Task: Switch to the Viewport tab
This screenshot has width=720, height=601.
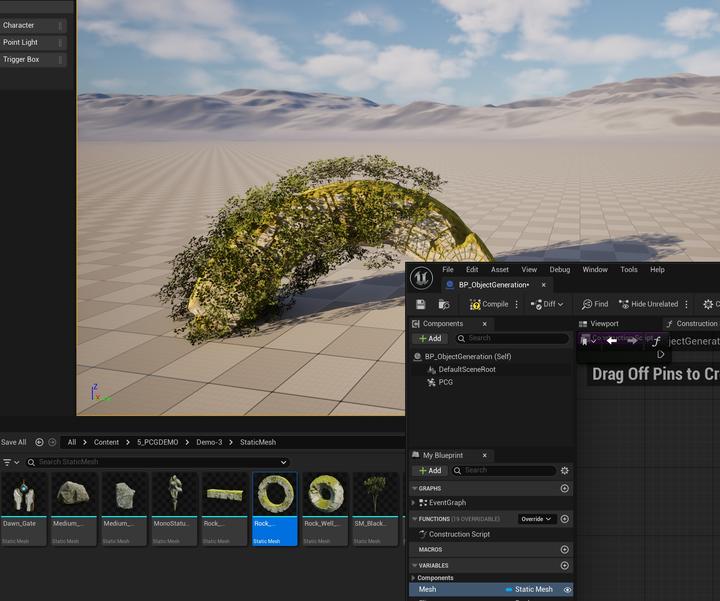Action: pos(598,324)
